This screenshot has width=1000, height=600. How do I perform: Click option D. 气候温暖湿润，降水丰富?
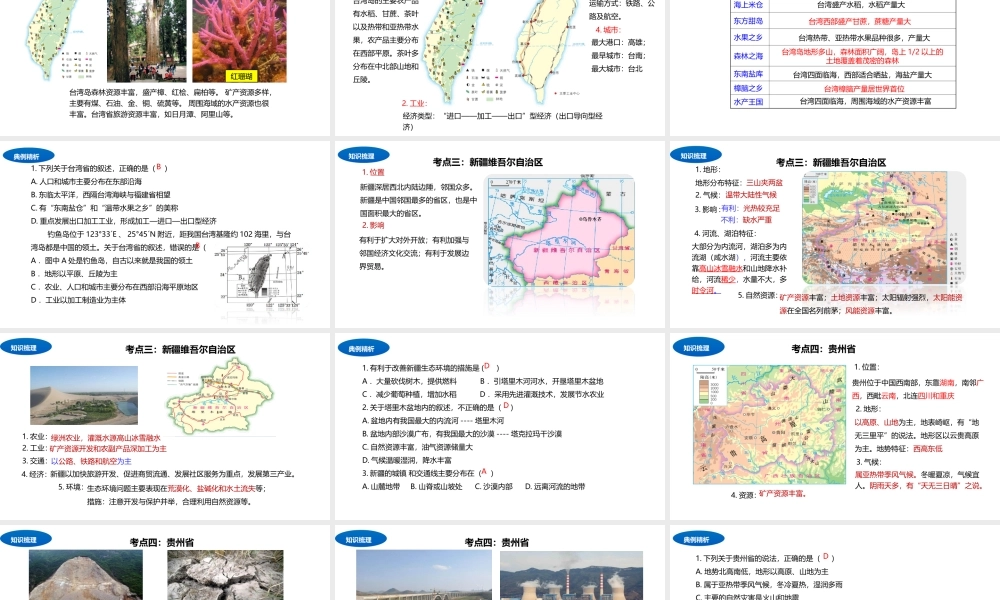[407, 460]
